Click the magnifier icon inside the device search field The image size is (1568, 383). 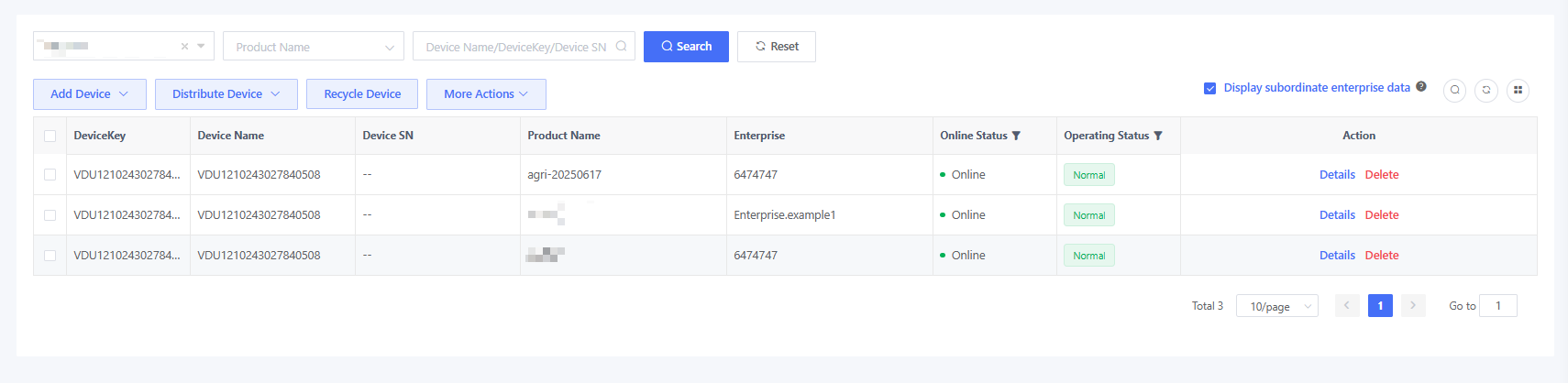621,47
